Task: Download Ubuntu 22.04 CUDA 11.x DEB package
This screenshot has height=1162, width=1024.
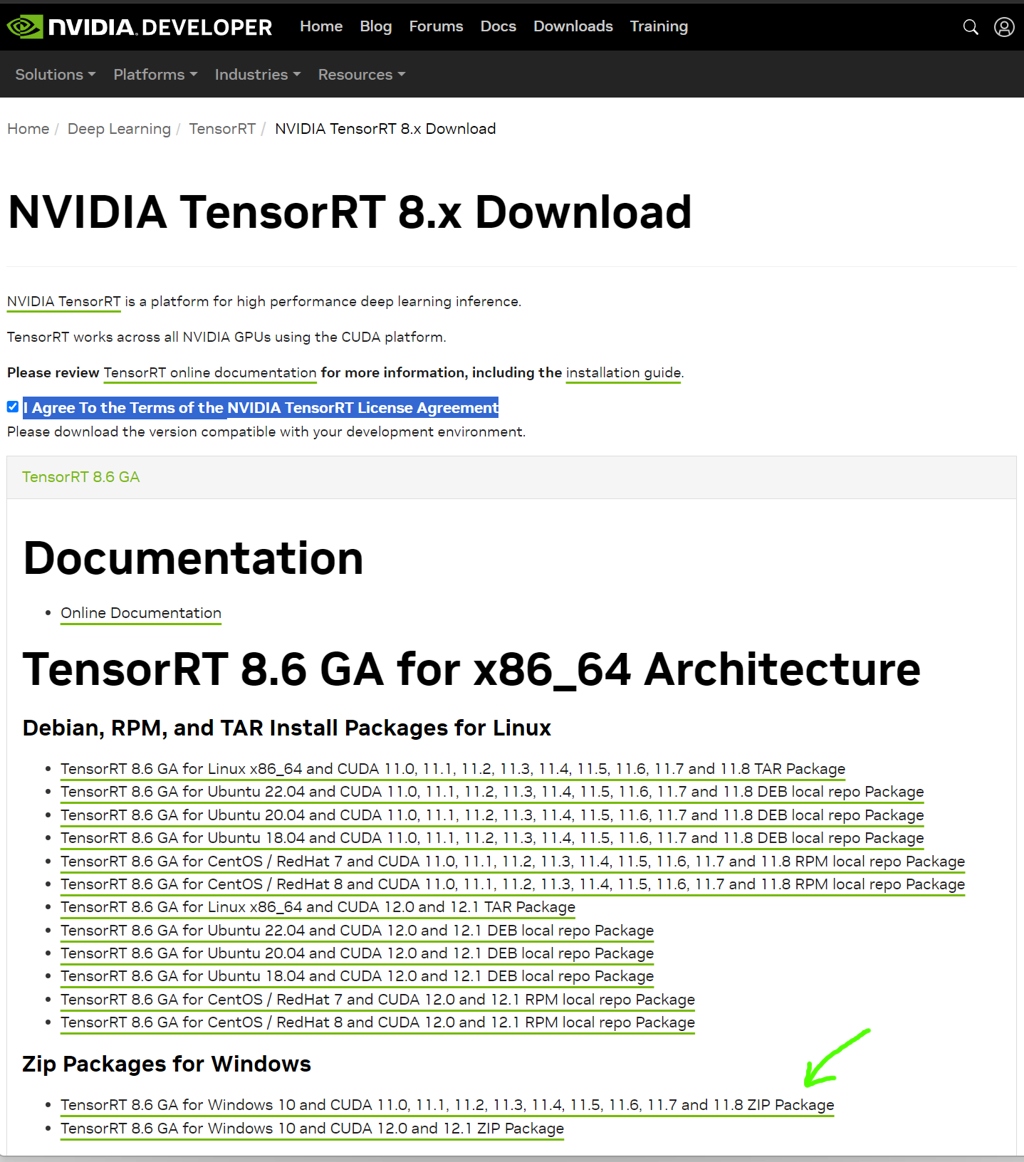Action: click(492, 791)
